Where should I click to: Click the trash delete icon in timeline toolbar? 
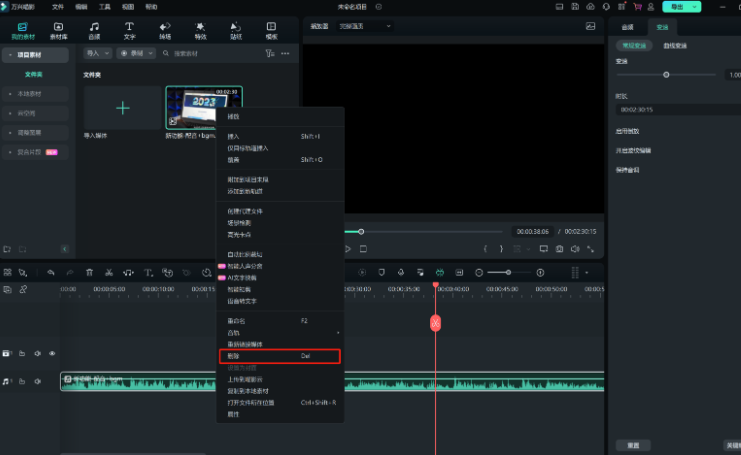coord(89,272)
